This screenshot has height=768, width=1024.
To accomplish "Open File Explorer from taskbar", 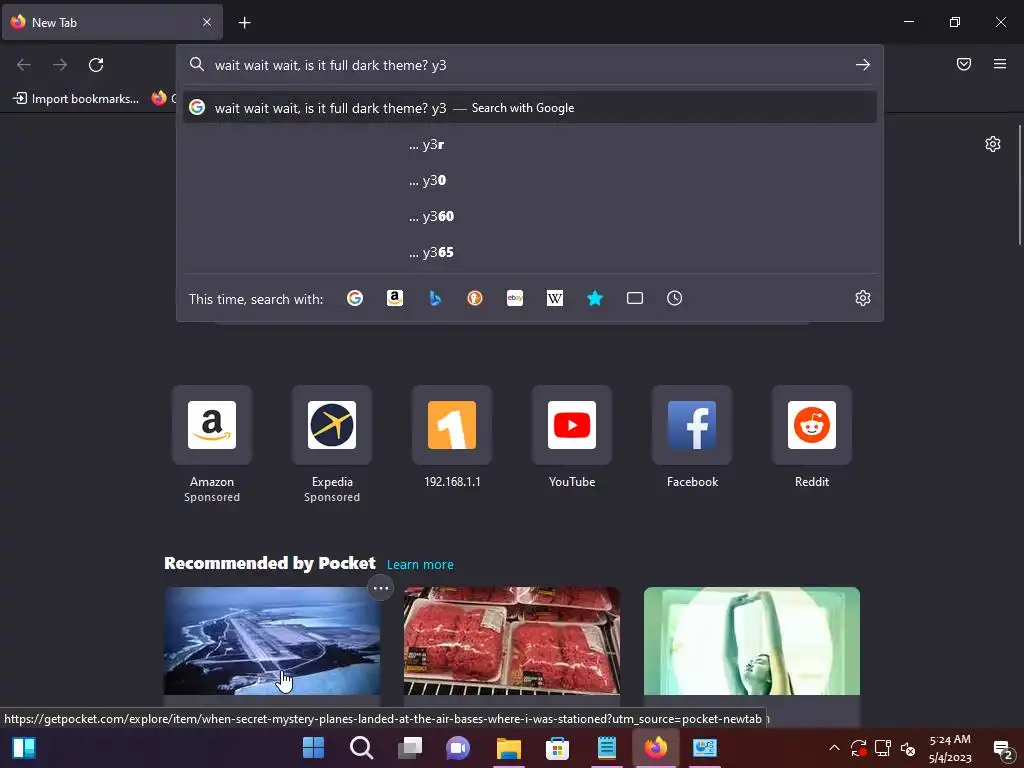I will point(508,748).
